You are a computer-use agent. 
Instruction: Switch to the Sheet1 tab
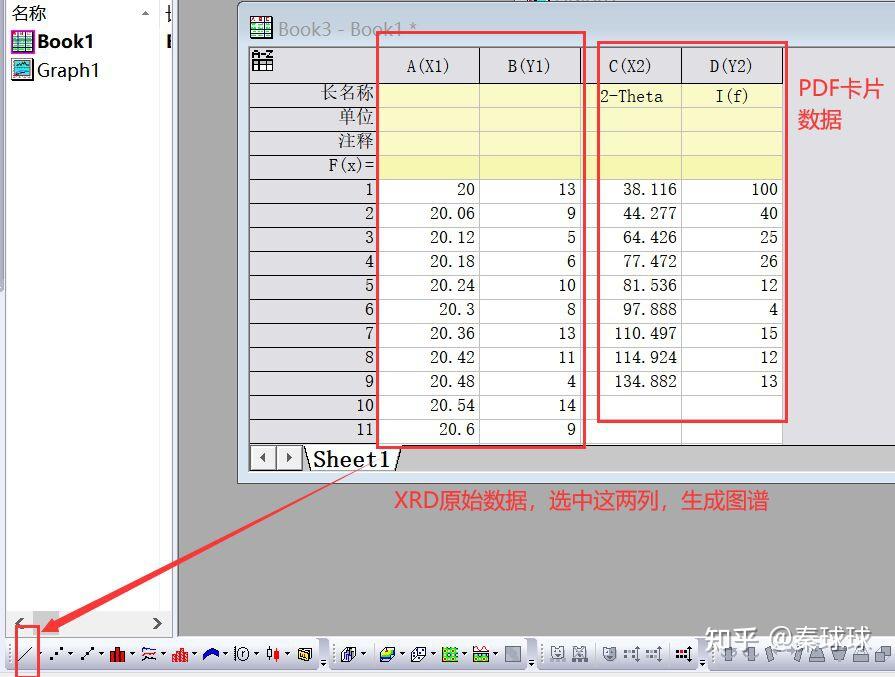click(352, 458)
